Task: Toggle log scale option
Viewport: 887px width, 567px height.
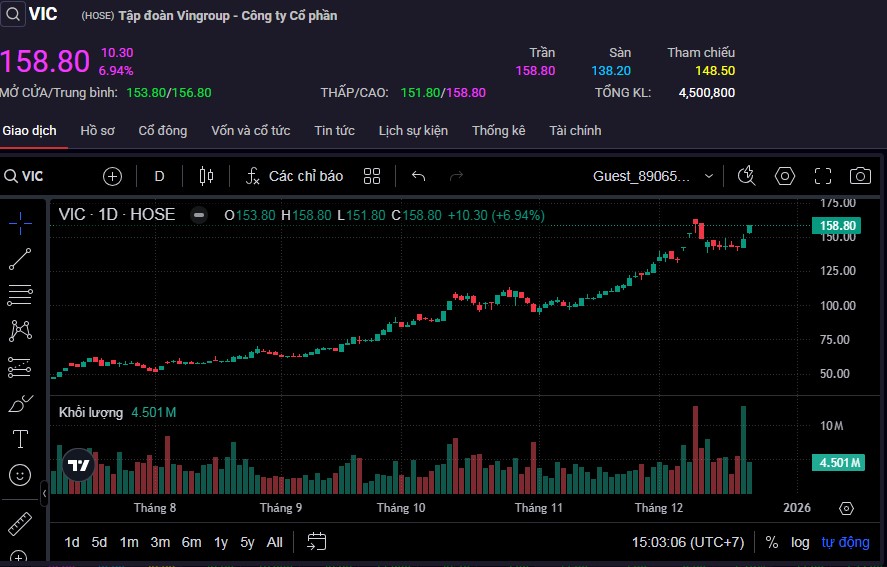Action: [800, 542]
